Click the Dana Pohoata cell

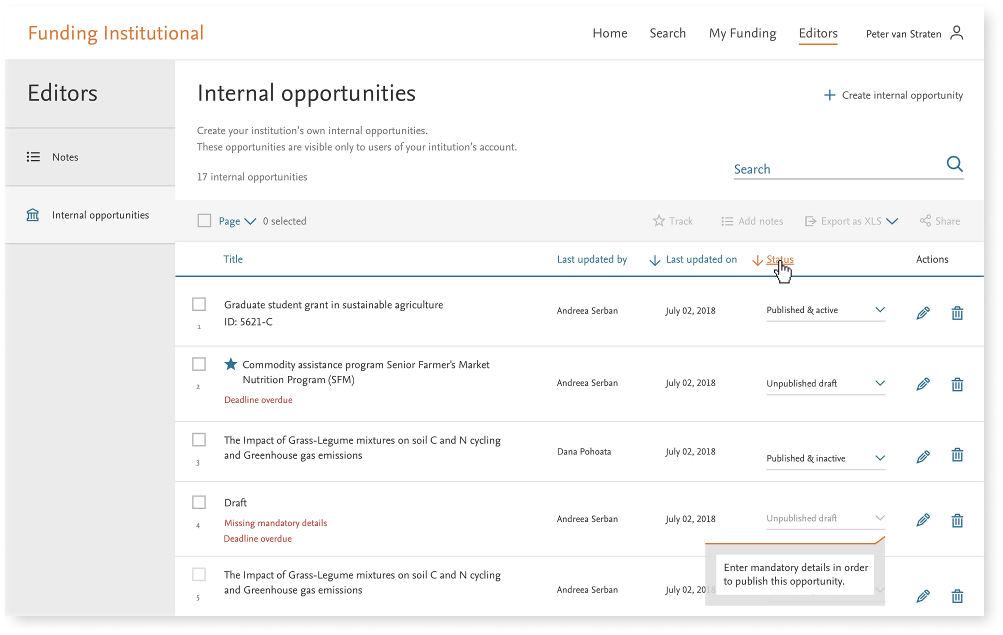coord(584,451)
